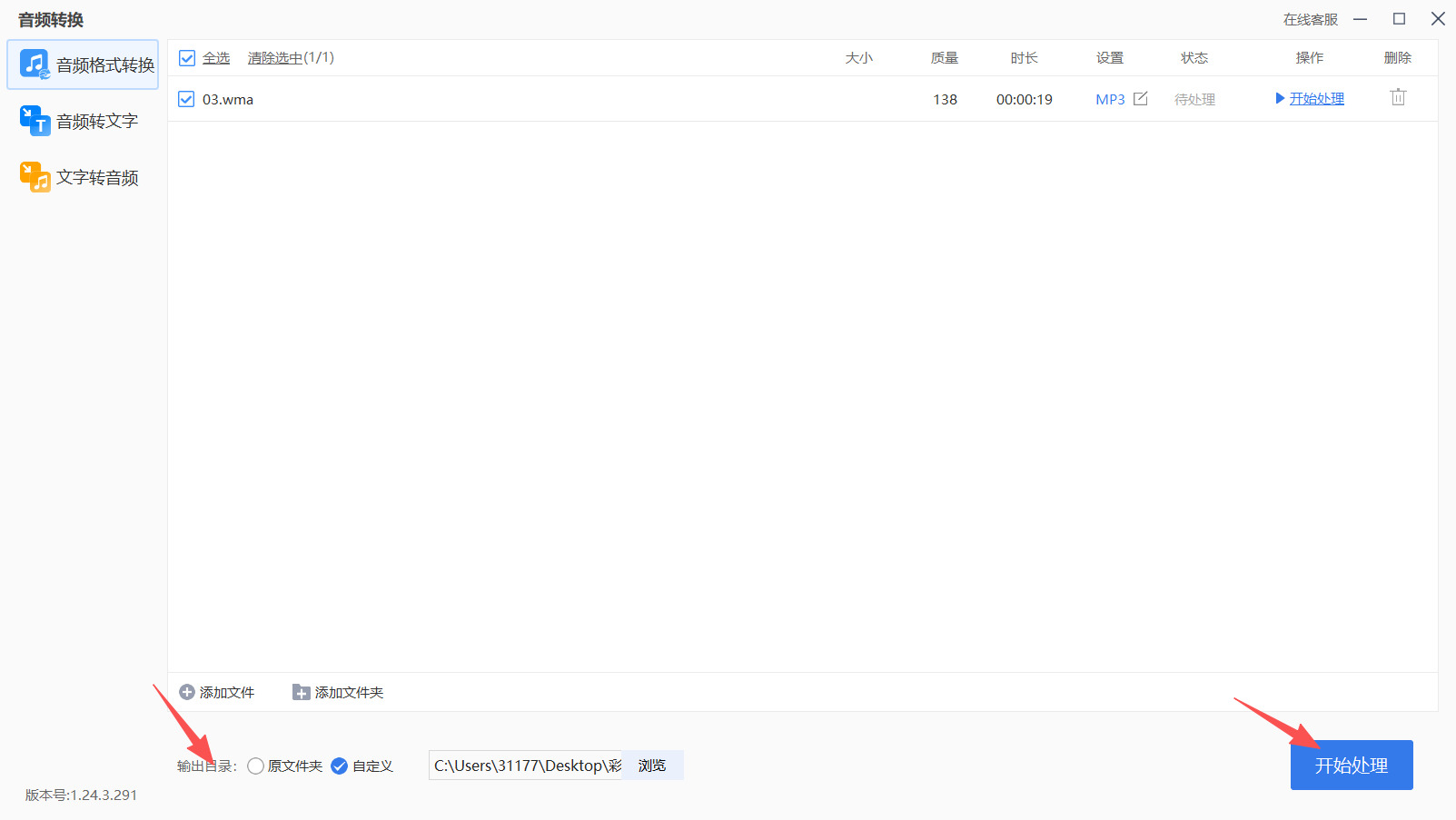The width and height of the screenshot is (1456, 820).
Task: Uncheck the 03.wma file checkbox
Action: [186, 99]
